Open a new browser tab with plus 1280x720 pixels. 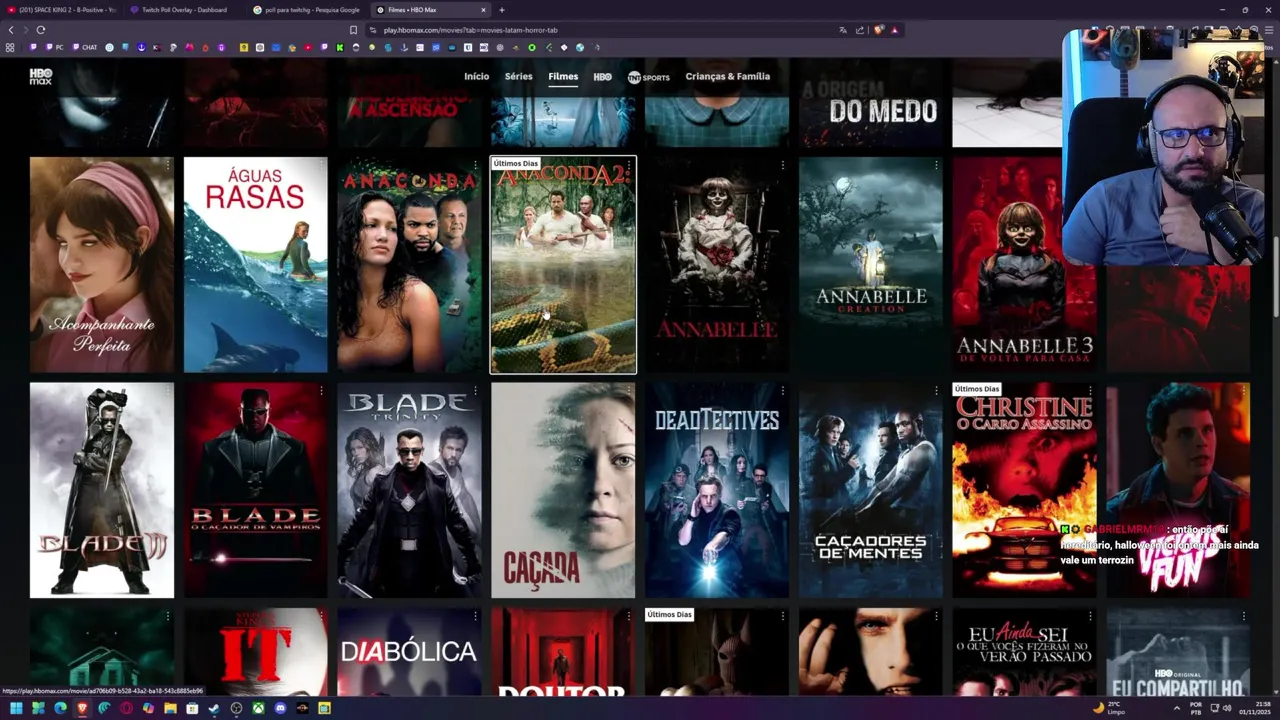point(502,10)
